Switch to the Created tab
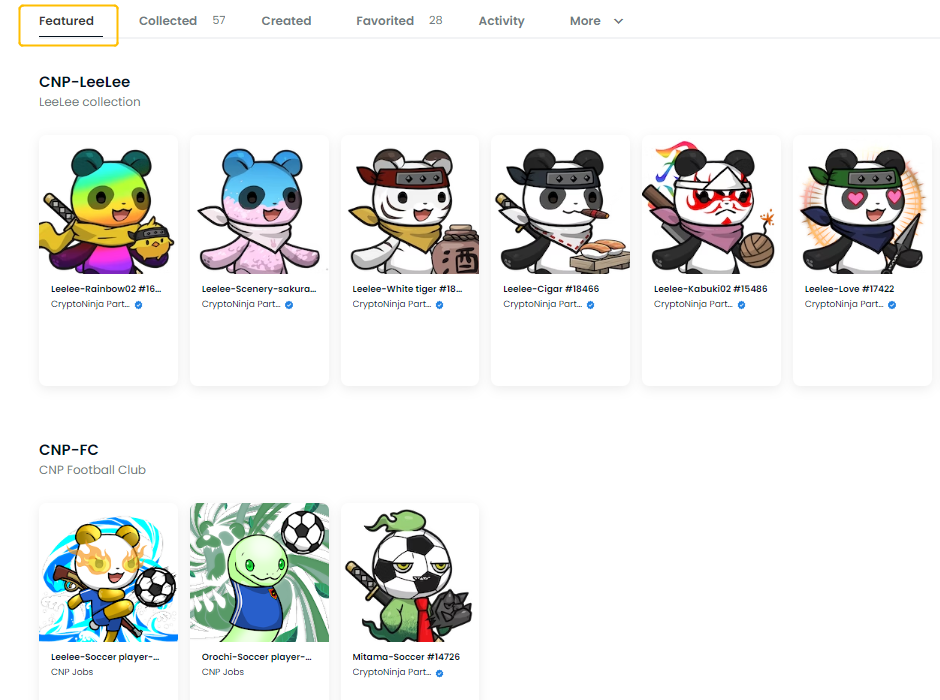 (x=287, y=21)
